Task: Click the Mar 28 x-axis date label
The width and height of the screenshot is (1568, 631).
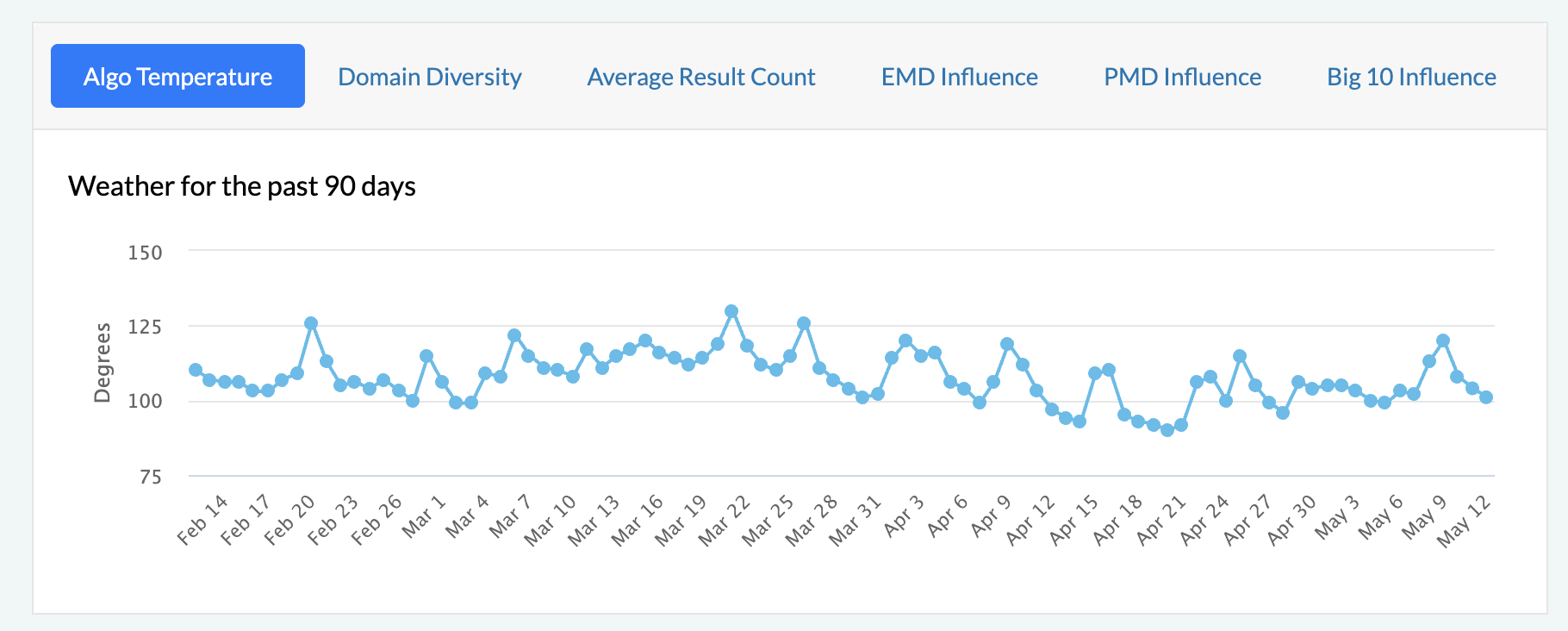Action: (812, 520)
